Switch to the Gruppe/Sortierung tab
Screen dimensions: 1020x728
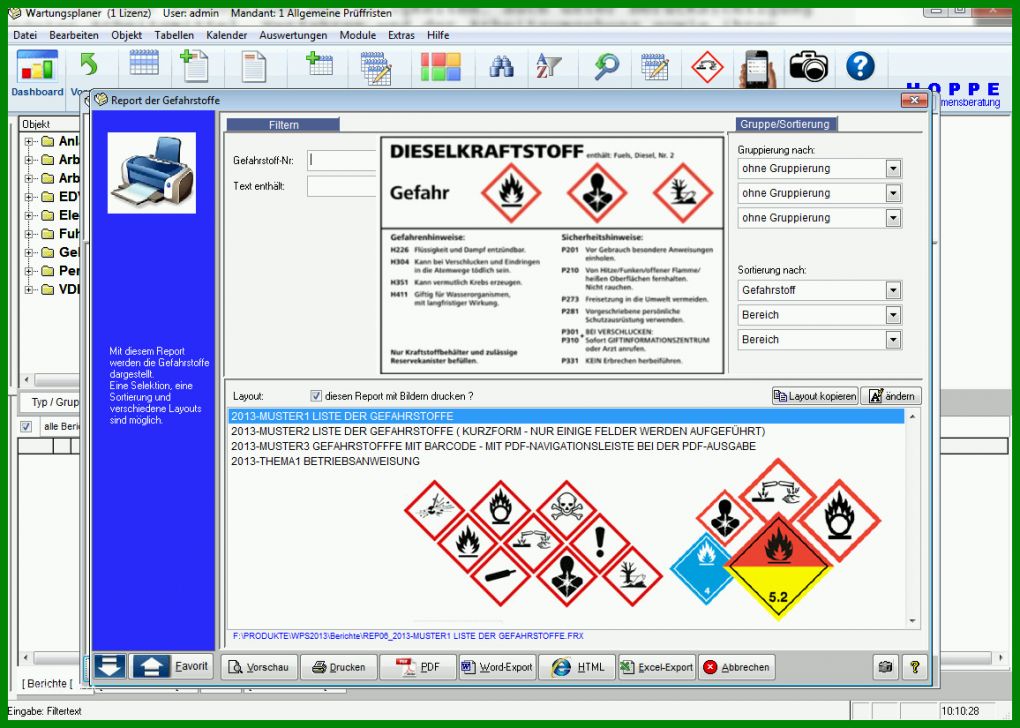point(786,124)
